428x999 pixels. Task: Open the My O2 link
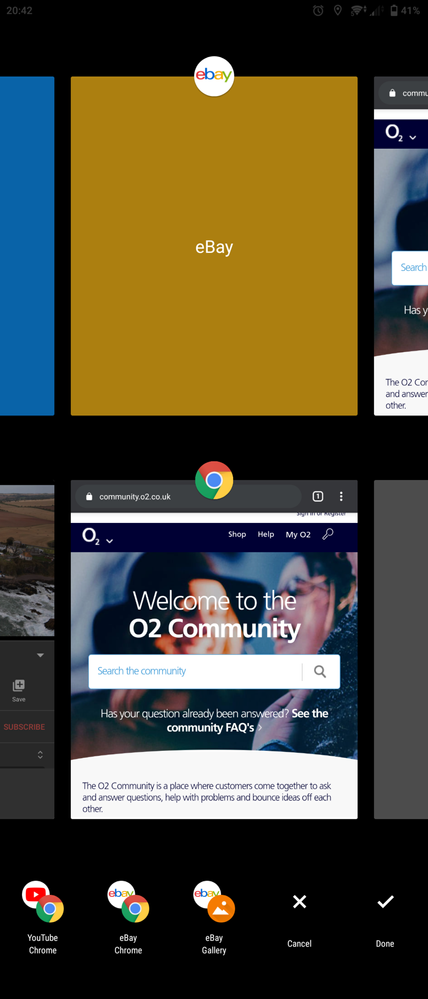click(x=298, y=535)
